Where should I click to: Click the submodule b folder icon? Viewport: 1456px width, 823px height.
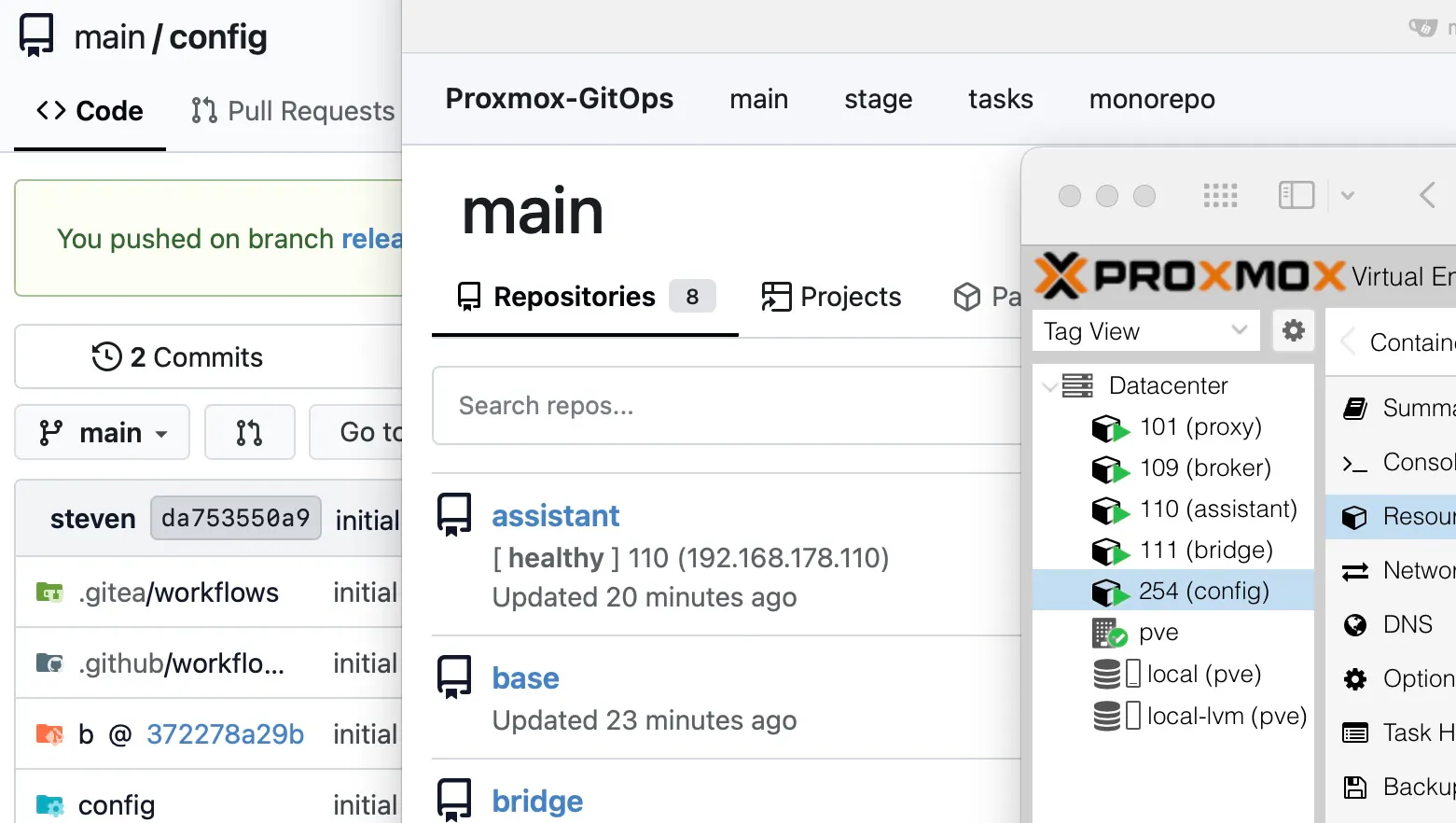point(49,734)
